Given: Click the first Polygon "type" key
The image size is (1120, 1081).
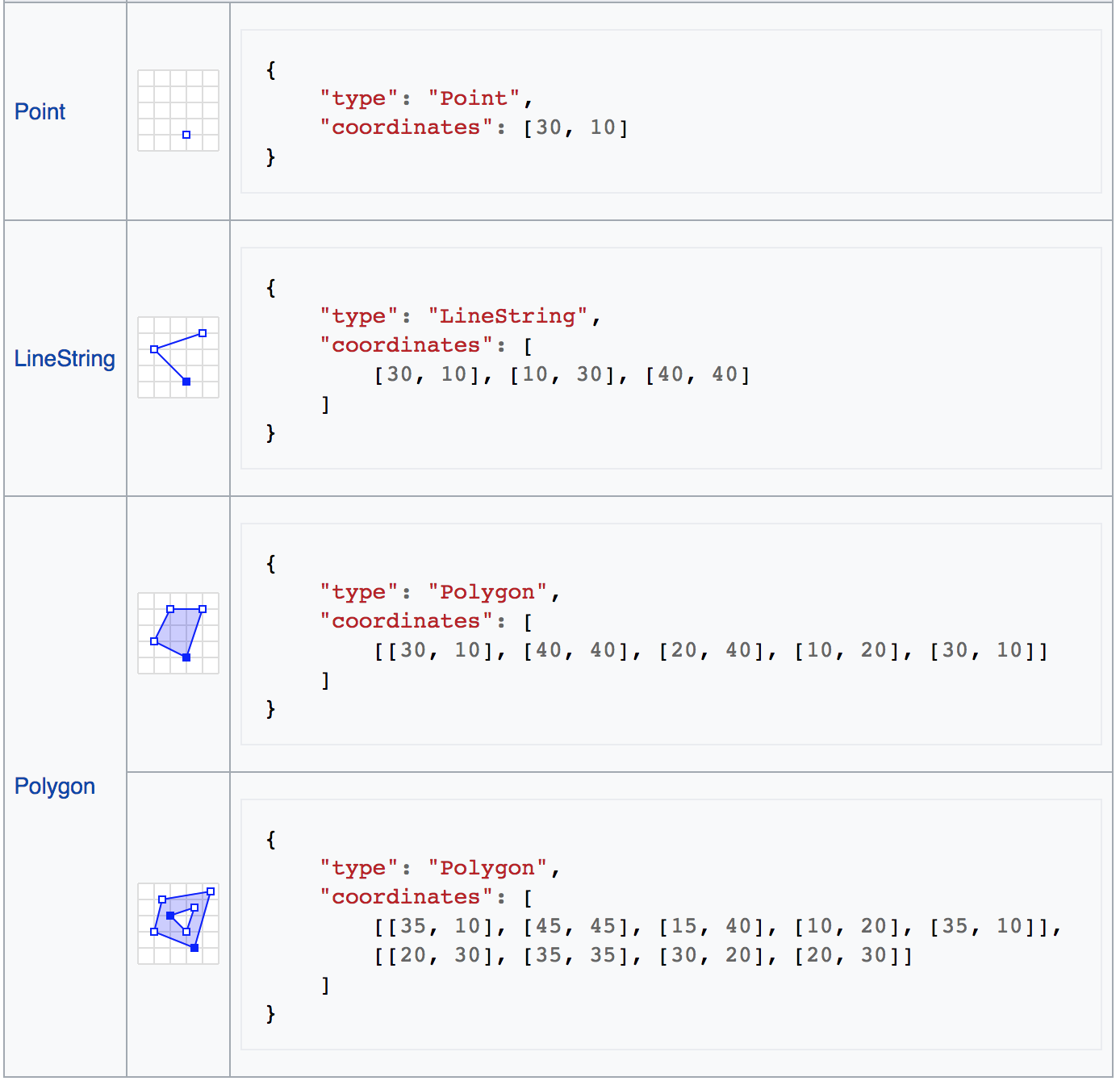Looking at the screenshot, I should [x=359, y=592].
